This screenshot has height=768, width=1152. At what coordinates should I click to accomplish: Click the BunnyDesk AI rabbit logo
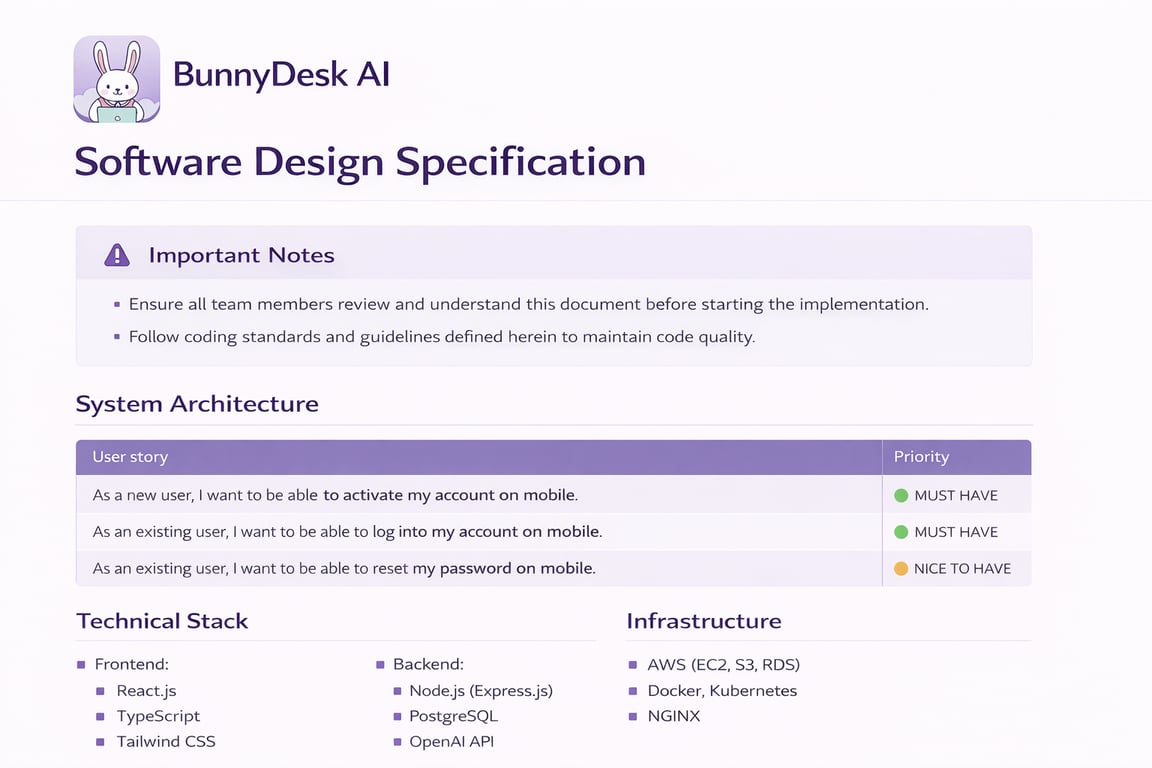coord(117,79)
